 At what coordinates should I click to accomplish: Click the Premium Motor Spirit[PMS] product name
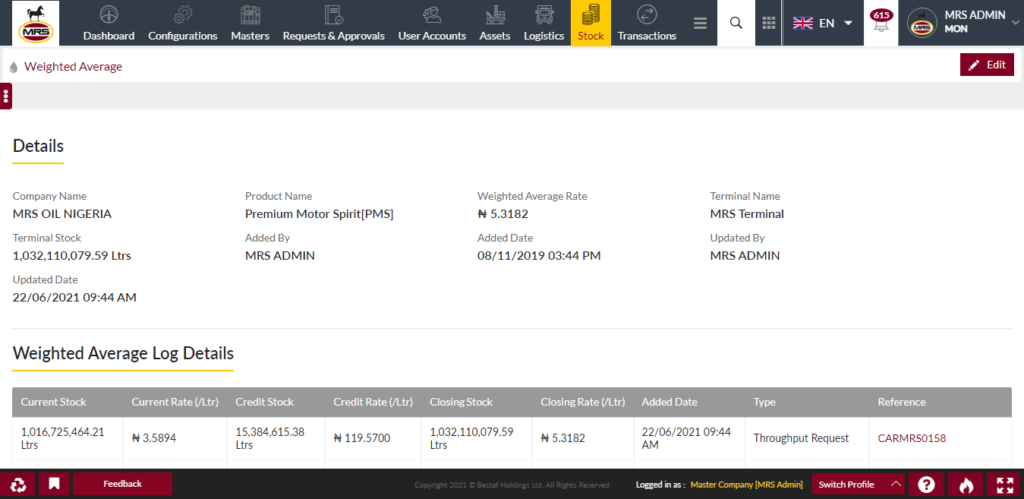319,214
